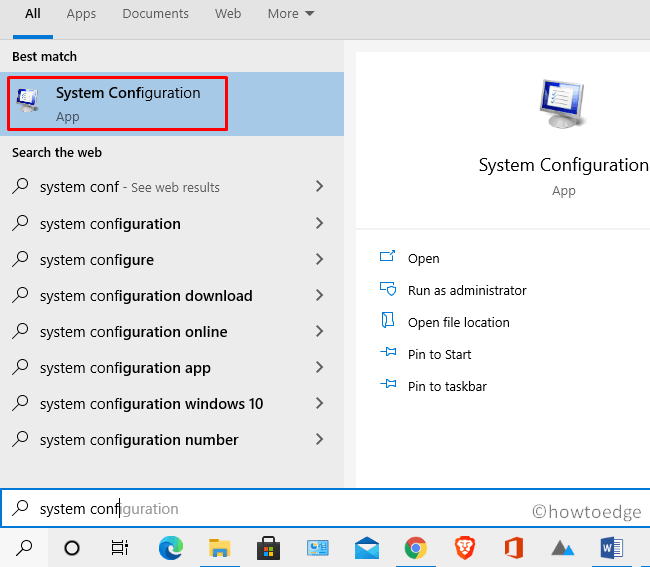650x567 pixels.
Task: Open Microsoft Edge from the taskbar
Action: (171, 547)
